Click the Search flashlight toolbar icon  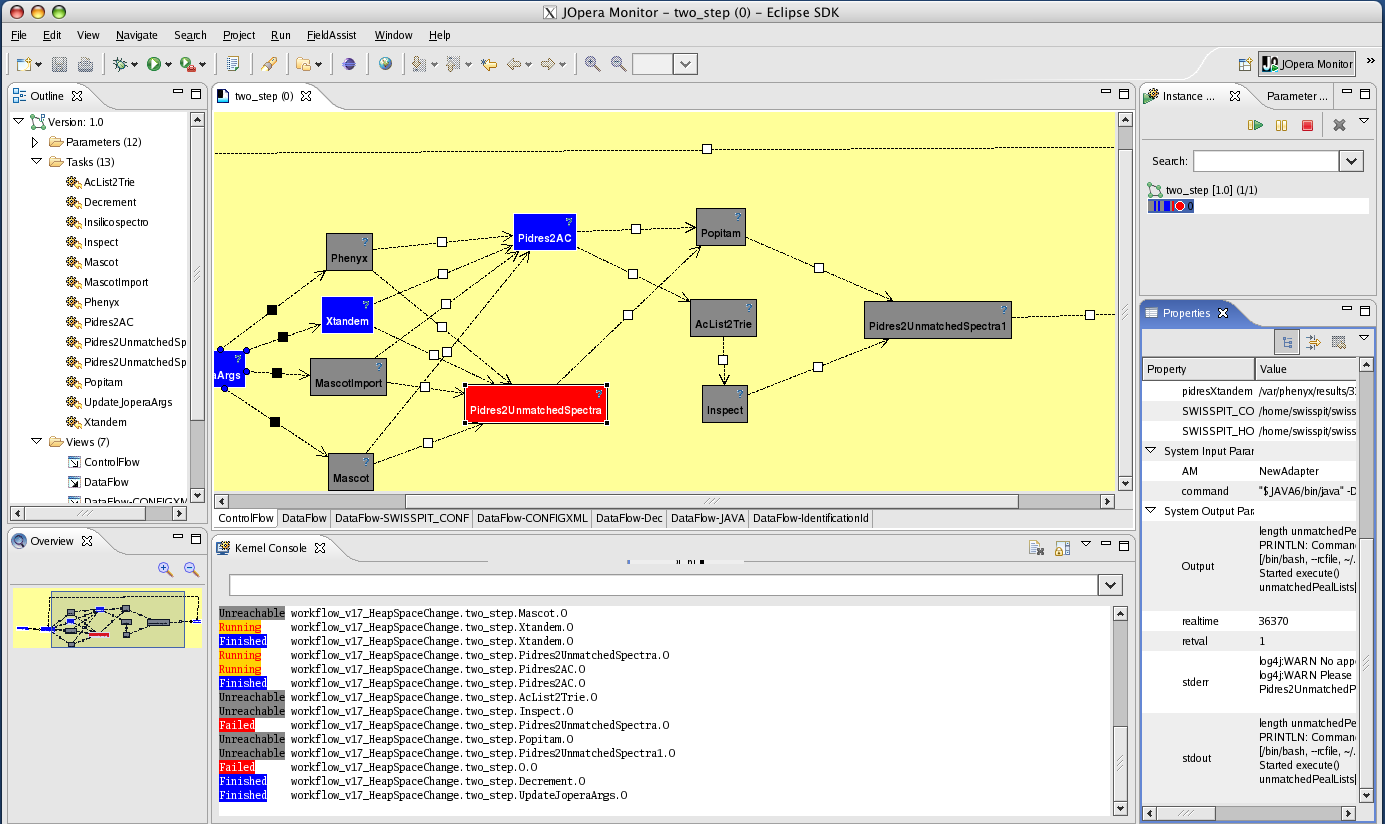tap(269, 64)
